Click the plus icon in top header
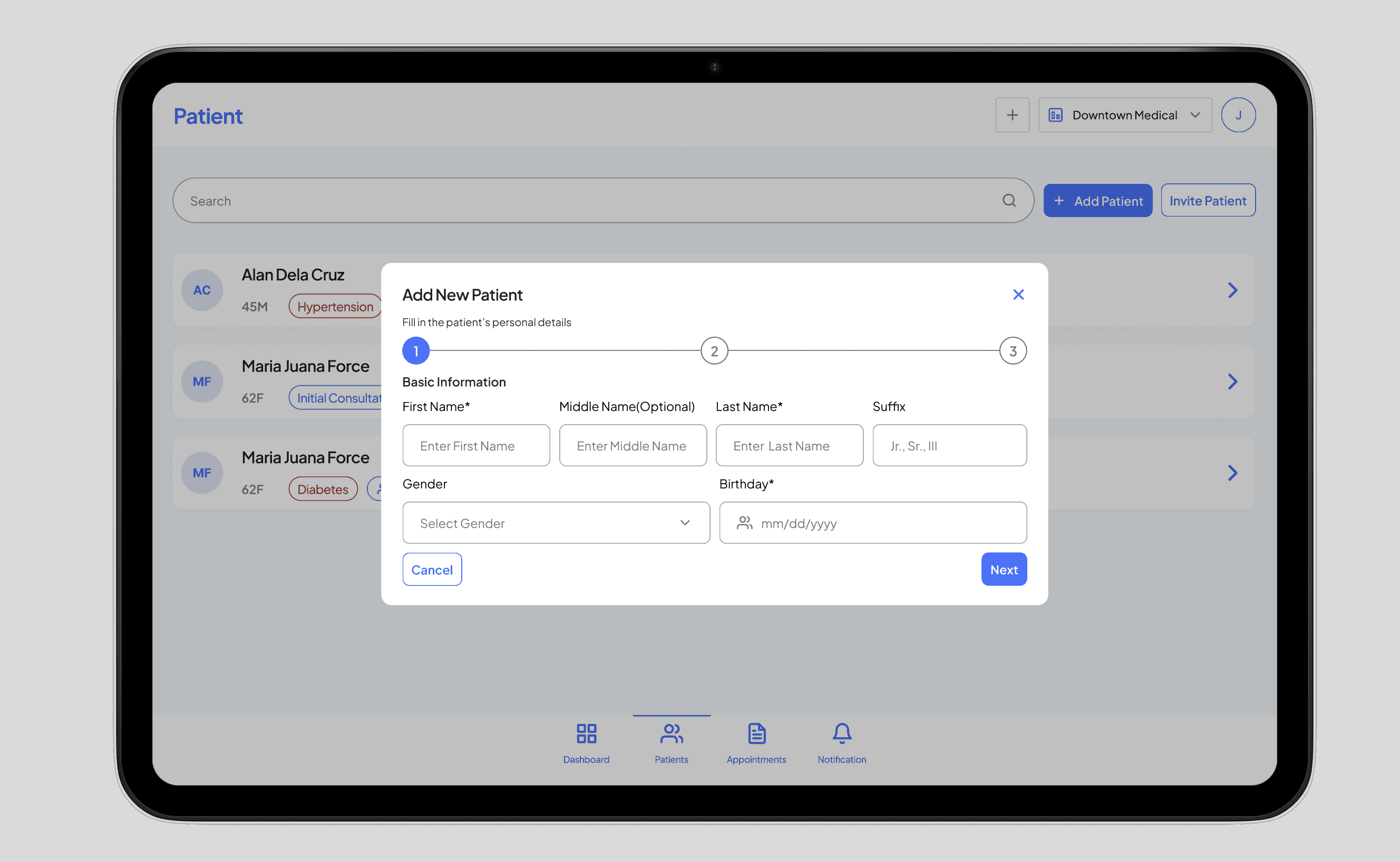The height and width of the screenshot is (862, 1400). 1012,115
